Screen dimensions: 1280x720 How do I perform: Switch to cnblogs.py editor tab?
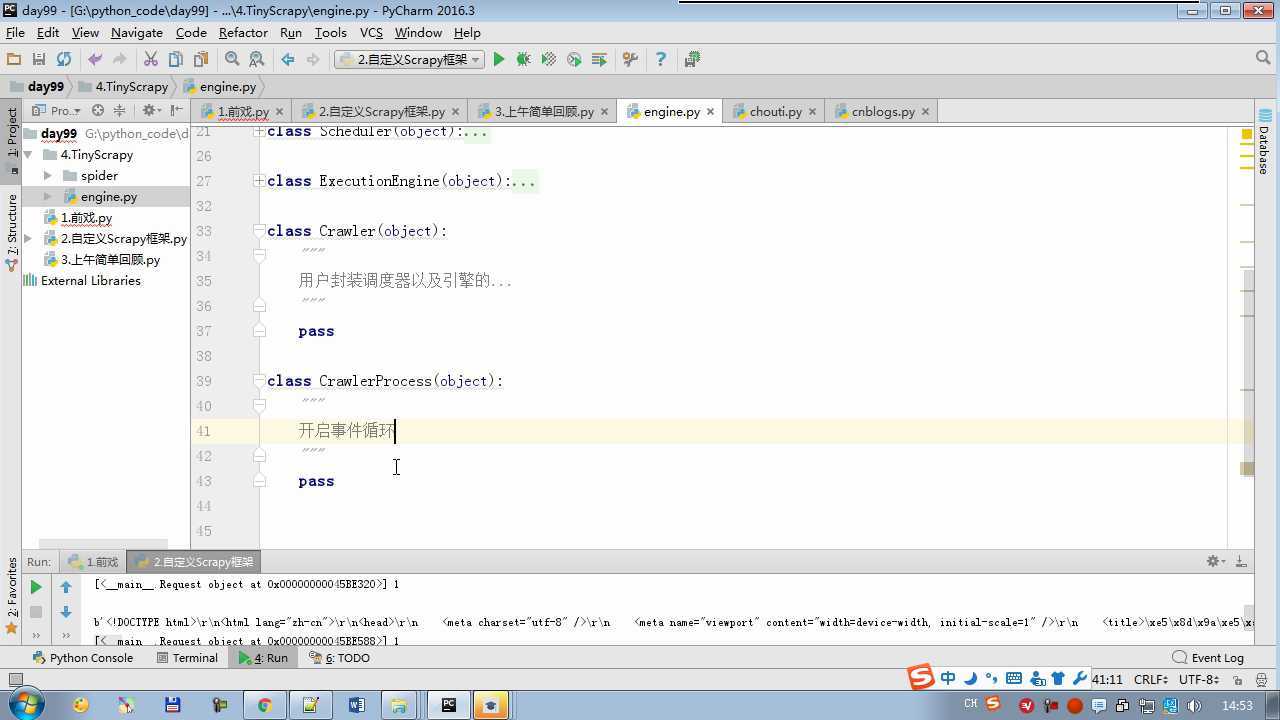[x=883, y=112]
